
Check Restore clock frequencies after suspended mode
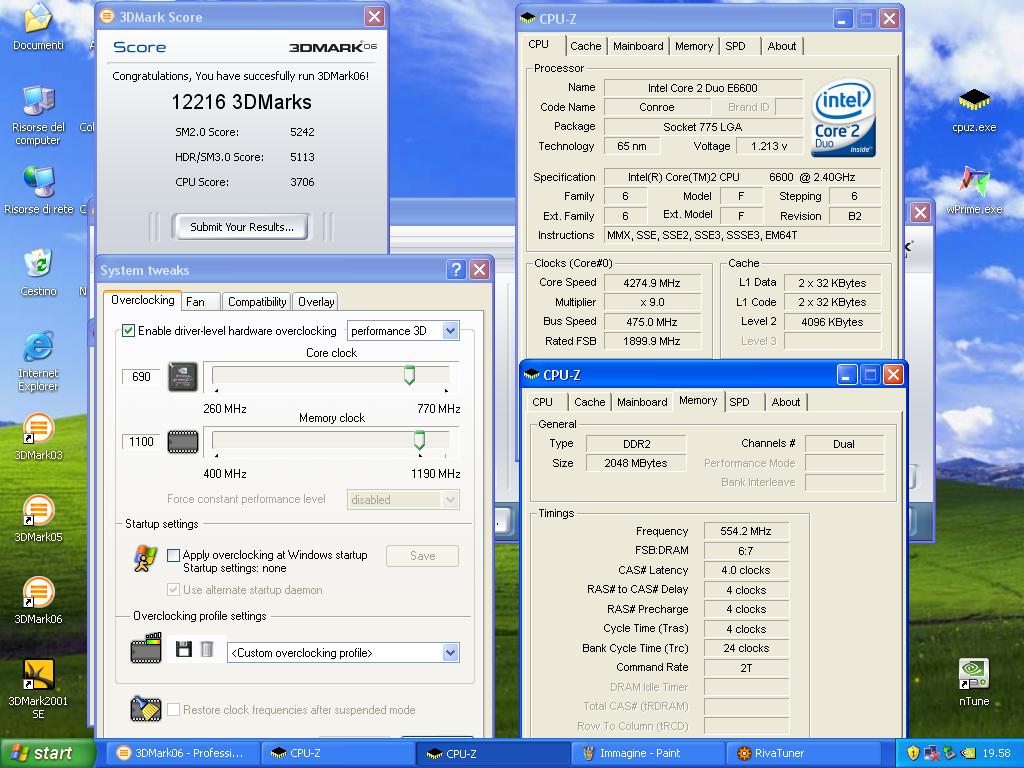coord(174,710)
